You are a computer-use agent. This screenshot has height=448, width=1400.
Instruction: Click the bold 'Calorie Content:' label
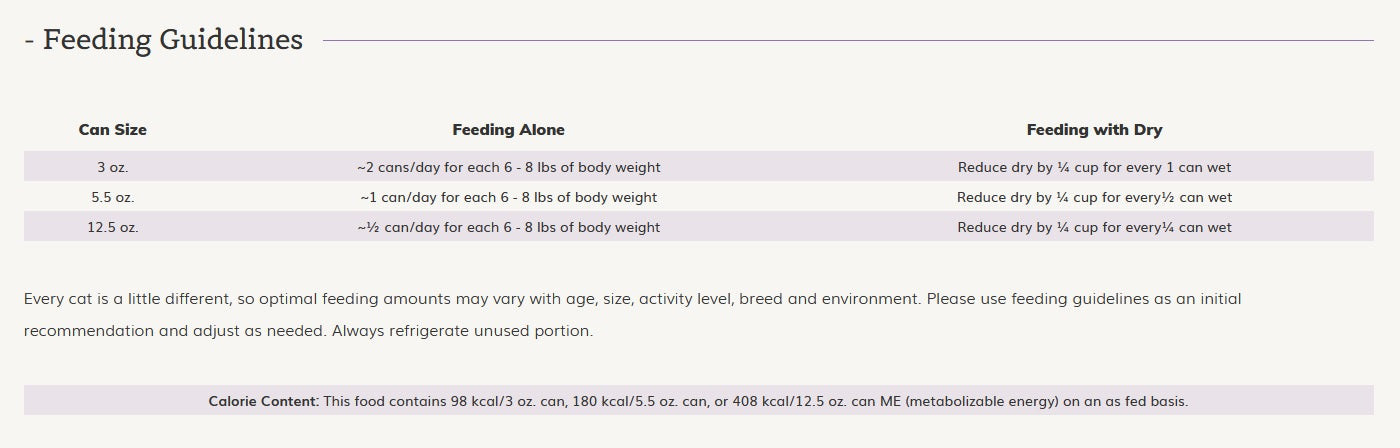(x=264, y=401)
